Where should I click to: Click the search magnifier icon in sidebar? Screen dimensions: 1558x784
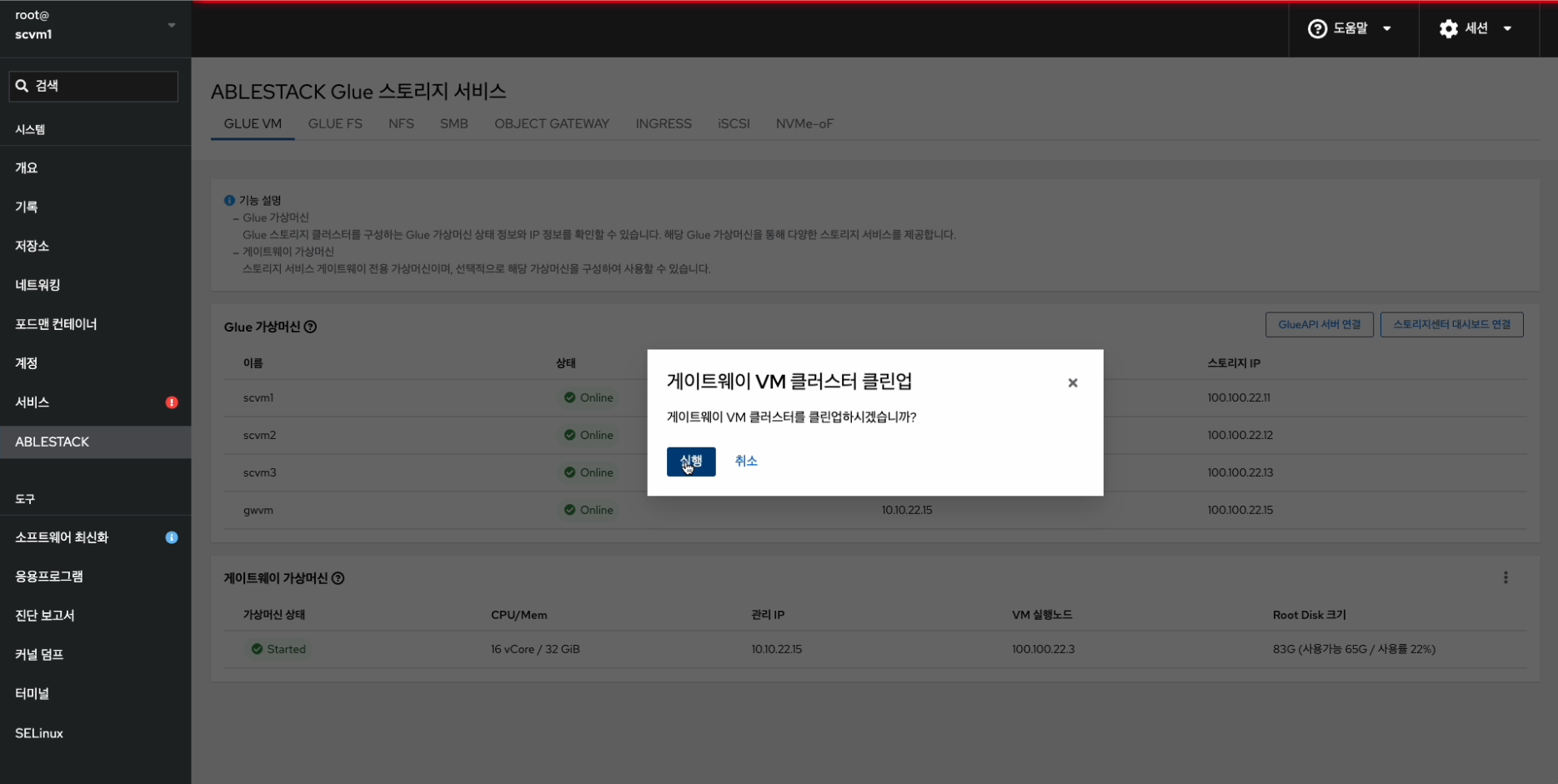(22, 86)
